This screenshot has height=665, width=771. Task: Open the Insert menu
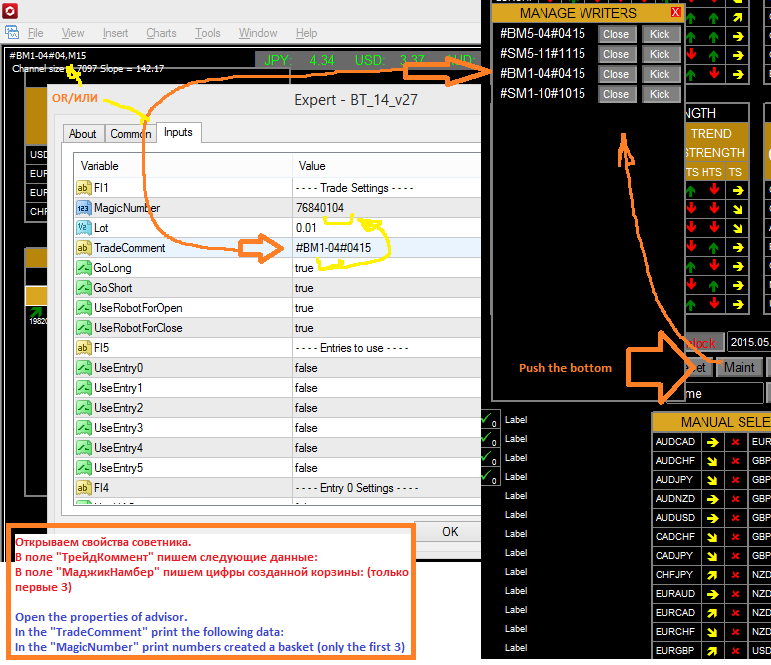(x=115, y=33)
